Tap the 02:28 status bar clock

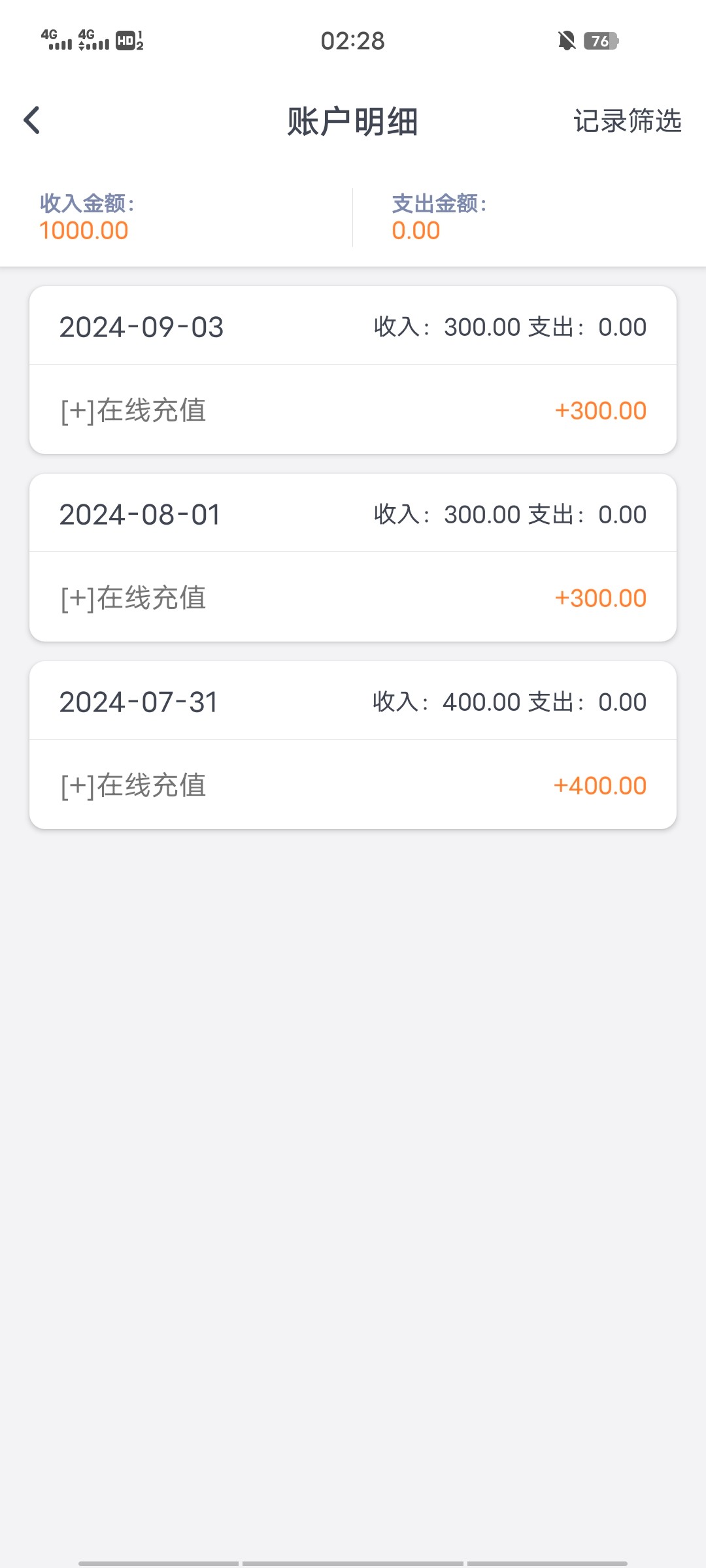pos(352,41)
